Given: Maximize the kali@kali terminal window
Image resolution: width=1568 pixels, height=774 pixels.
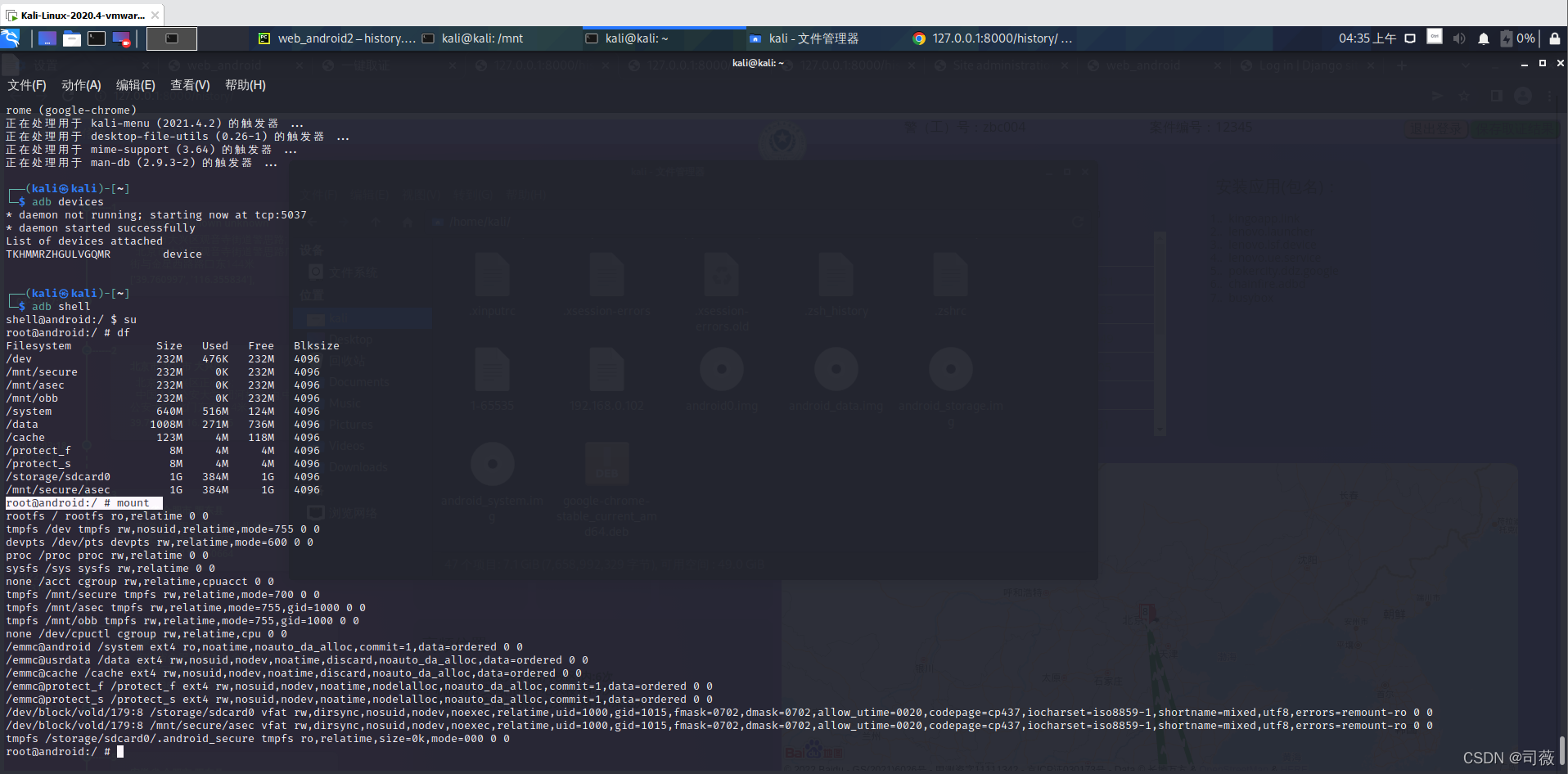Looking at the screenshot, I should coord(1543,63).
